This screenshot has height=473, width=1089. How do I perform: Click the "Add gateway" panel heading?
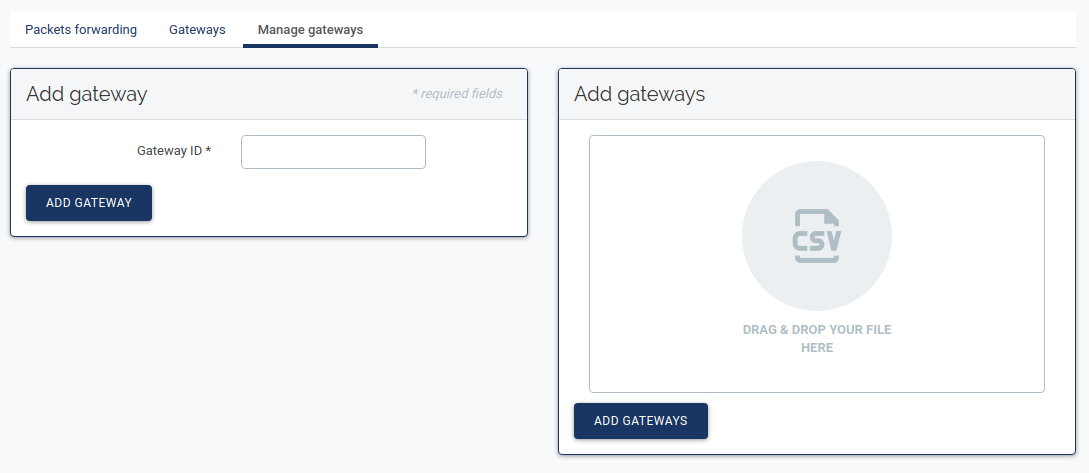[87, 95]
